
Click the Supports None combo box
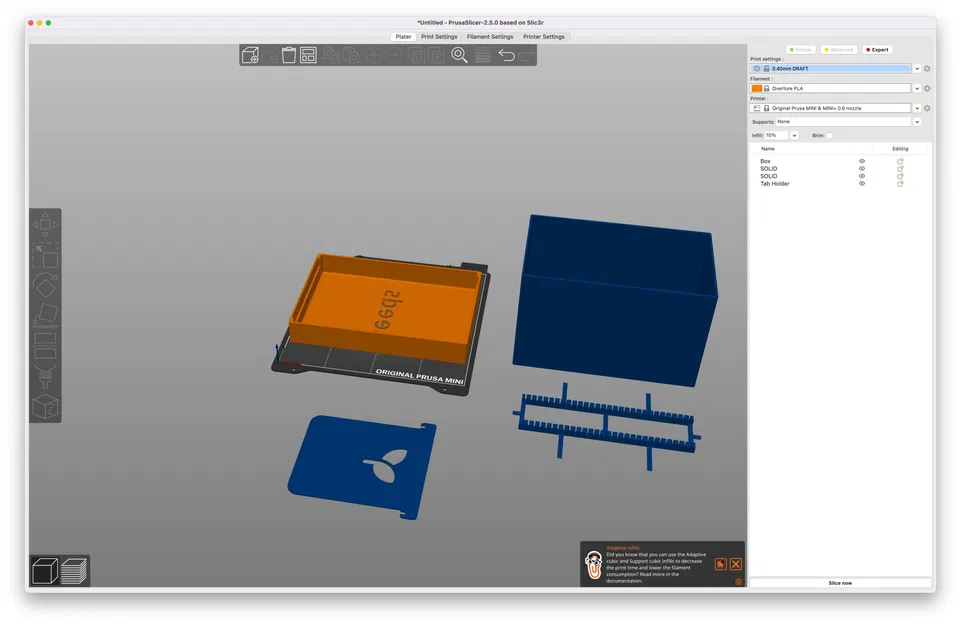click(x=843, y=121)
